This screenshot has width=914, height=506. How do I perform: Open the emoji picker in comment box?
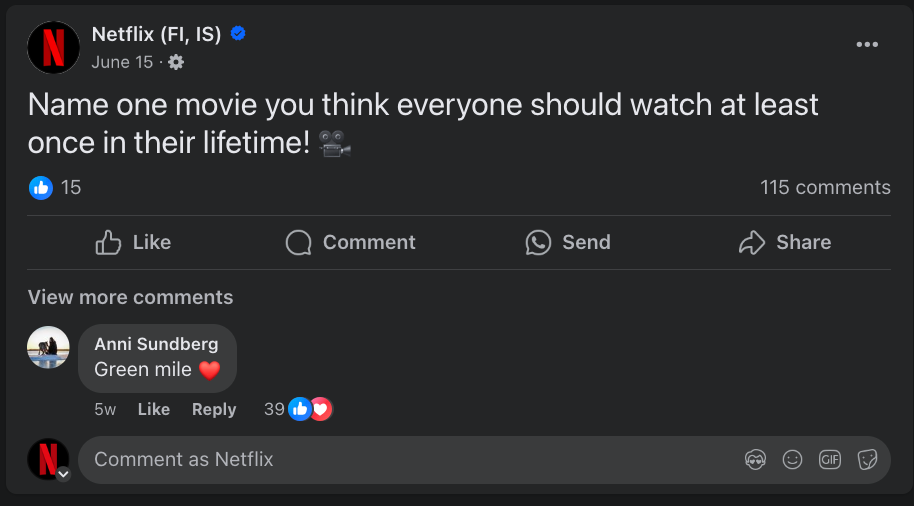(792, 460)
